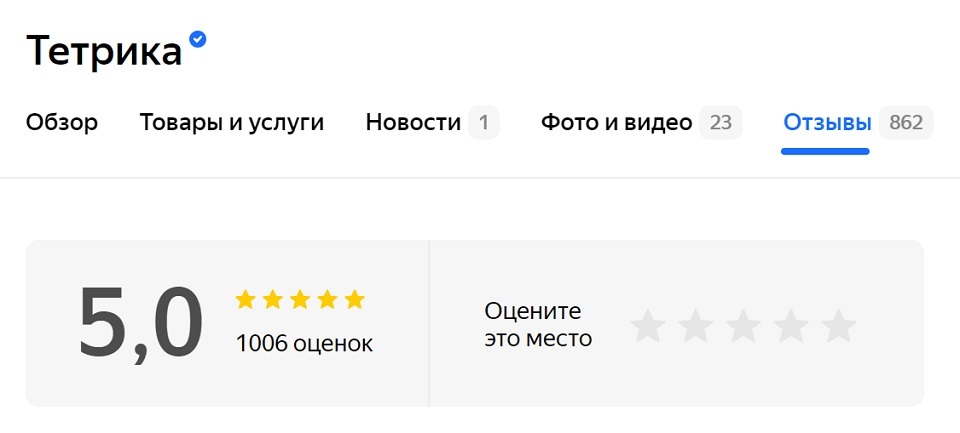Viewport: 960px width, 433px height.
Task: Rate this place two stars
Action: 695,326
